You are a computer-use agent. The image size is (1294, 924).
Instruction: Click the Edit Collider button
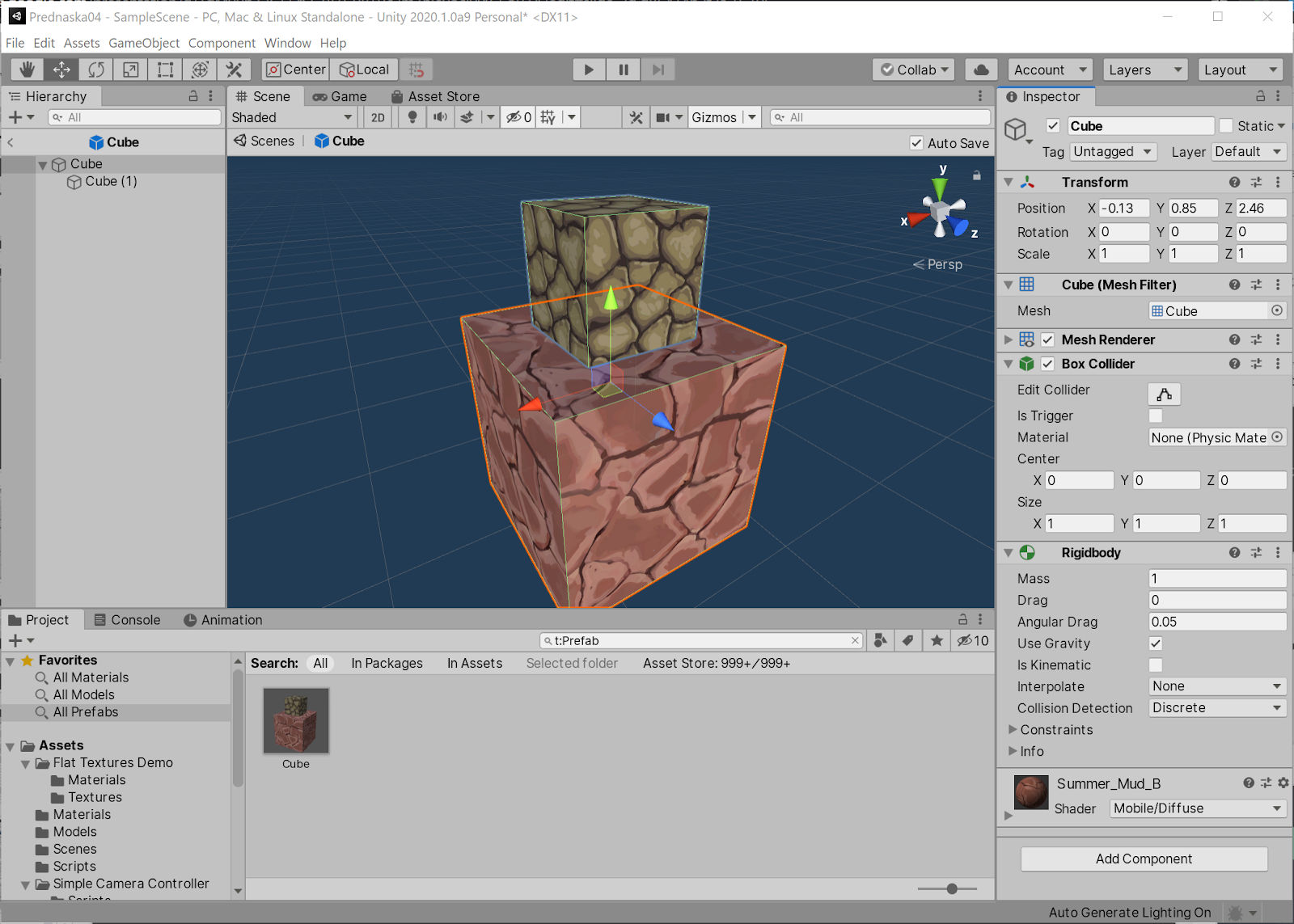coord(1164,394)
